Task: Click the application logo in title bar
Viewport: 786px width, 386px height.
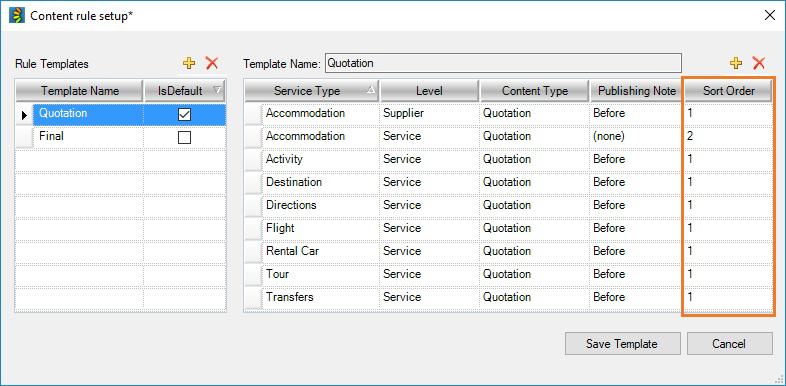Action: tap(17, 16)
